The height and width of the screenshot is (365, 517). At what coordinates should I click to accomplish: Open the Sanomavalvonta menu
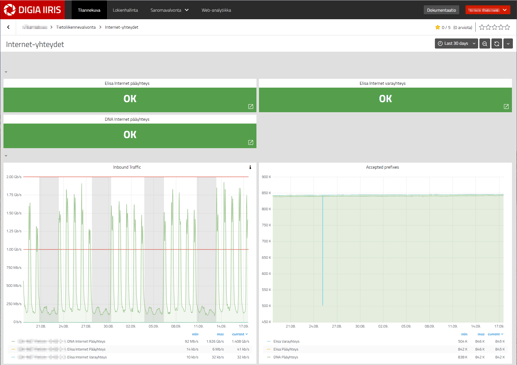(x=169, y=10)
